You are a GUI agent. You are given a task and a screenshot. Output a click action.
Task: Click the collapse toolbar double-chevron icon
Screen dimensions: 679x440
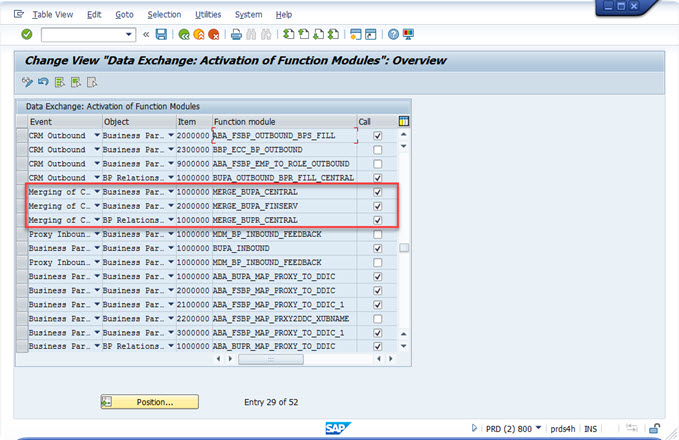(x=146, y=34)
